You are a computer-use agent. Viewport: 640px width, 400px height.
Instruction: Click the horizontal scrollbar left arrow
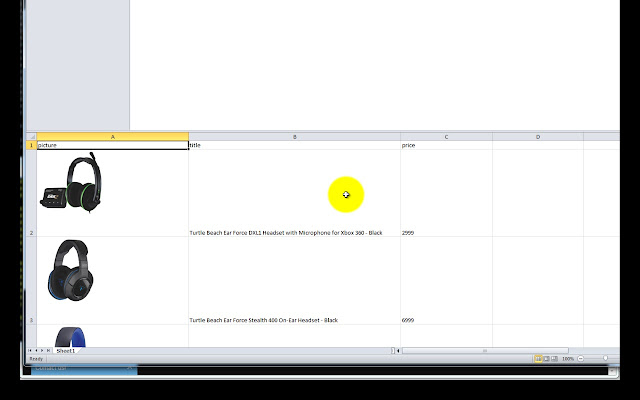point(398,351)
